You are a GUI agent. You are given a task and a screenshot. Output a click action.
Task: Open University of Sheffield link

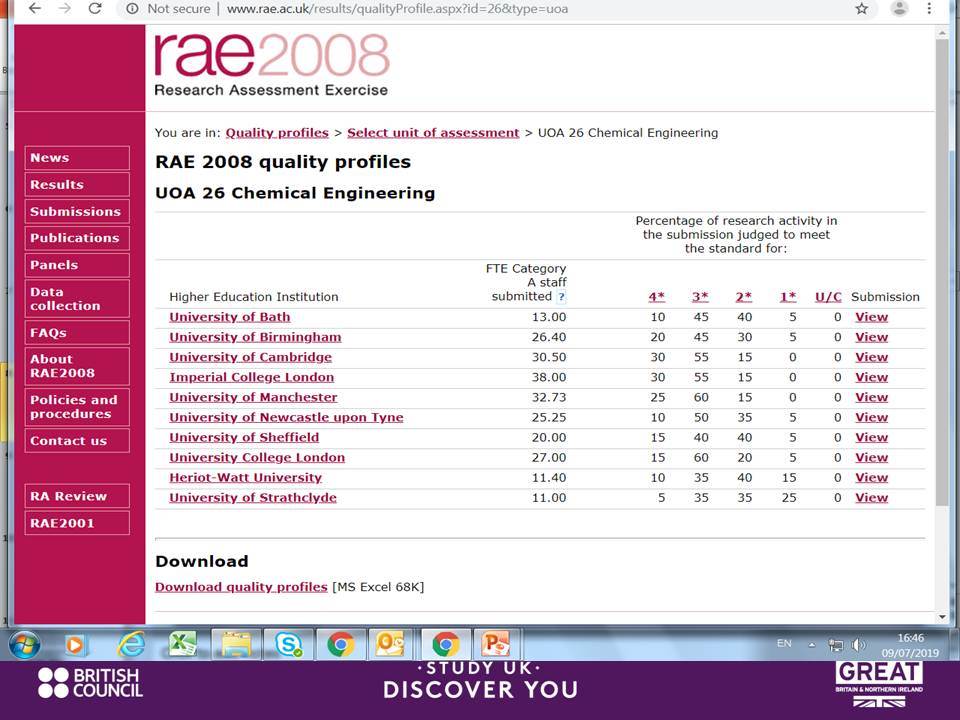click(244, 438)
